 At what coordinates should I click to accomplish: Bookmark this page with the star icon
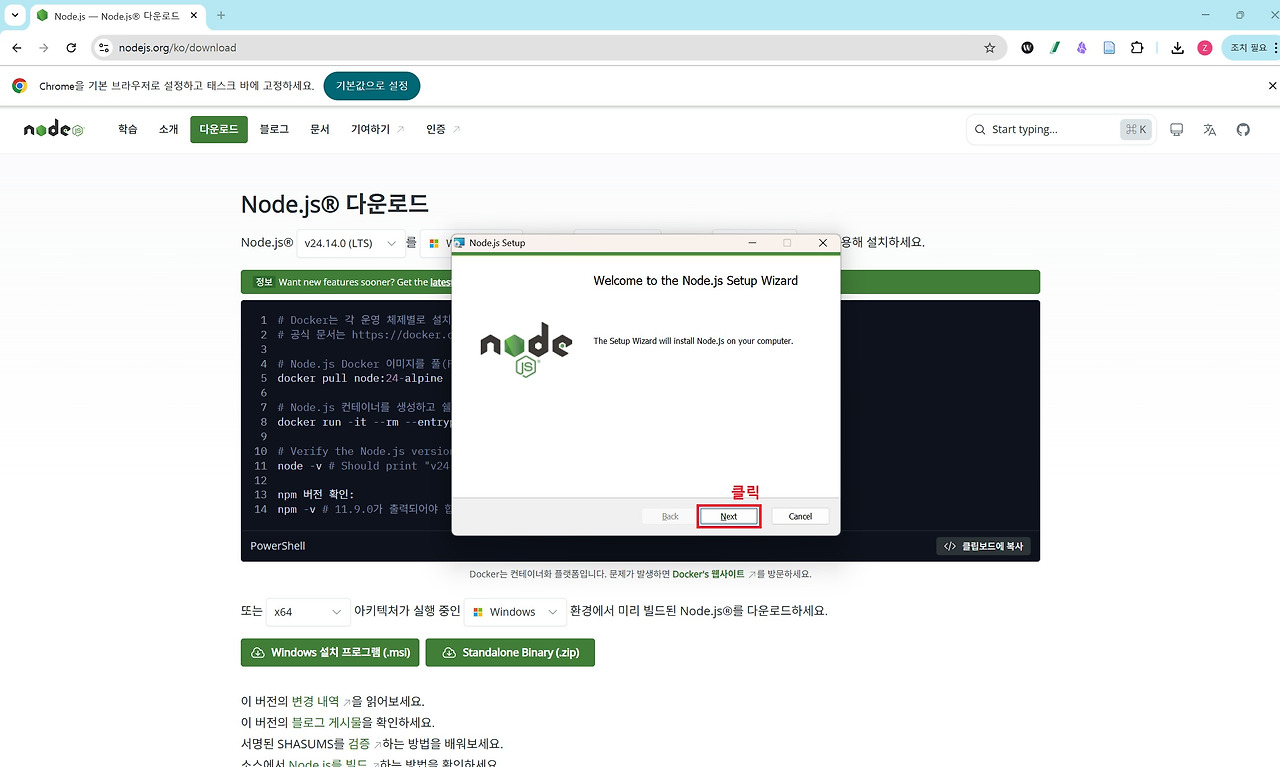(x=990, y=47)
